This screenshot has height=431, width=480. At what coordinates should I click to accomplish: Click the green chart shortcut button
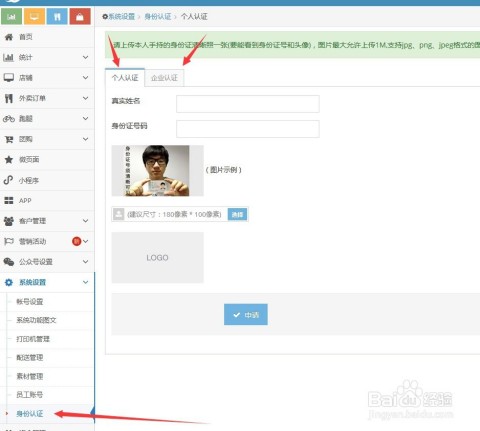pos(12,16)
